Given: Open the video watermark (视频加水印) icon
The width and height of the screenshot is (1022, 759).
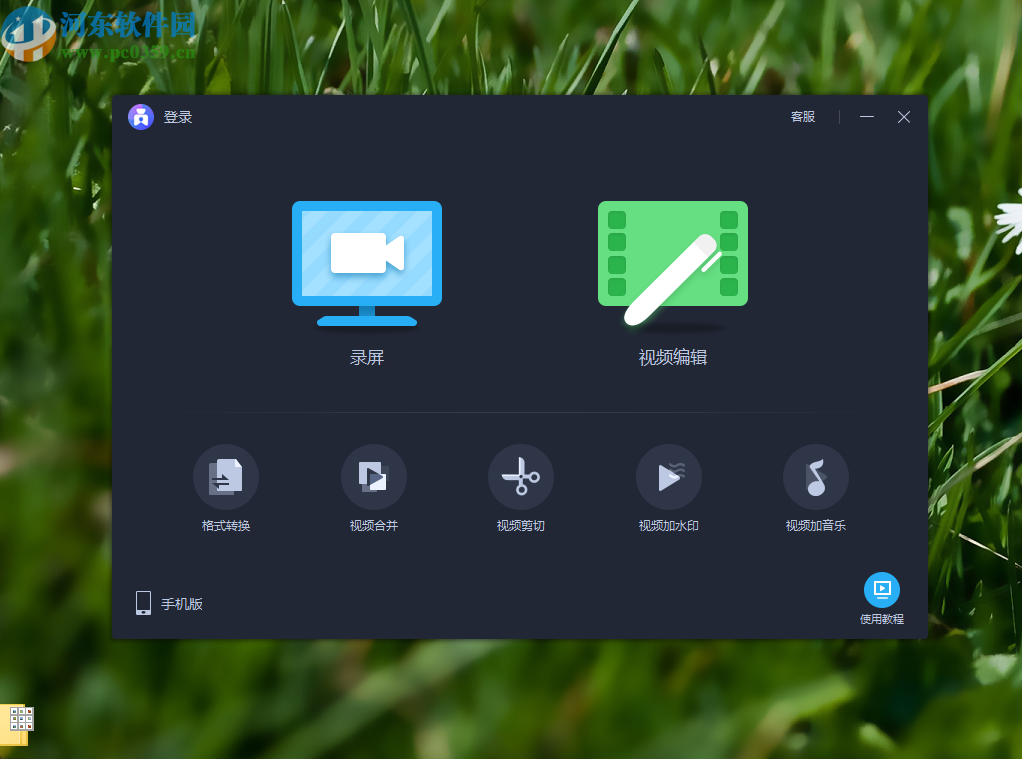Looking at the screenshot, I should tap(669, 477).
